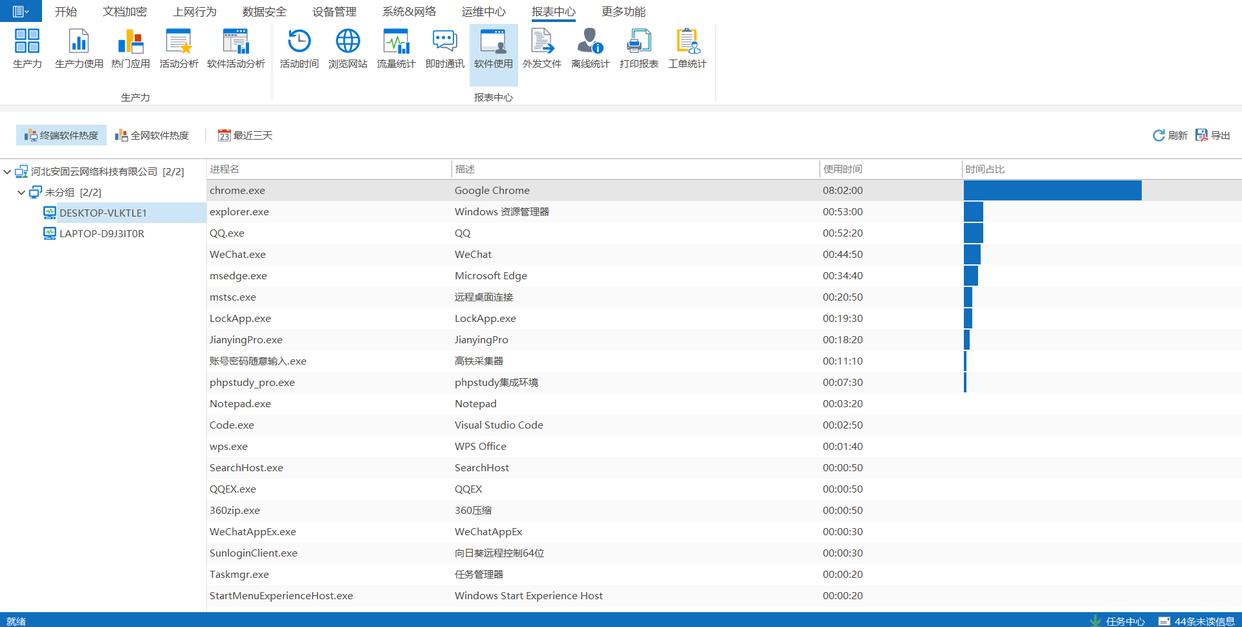Open the 流量统计 report
Image resolution: width=1242 pixels, height=627 pixels.
pos(396,48)
